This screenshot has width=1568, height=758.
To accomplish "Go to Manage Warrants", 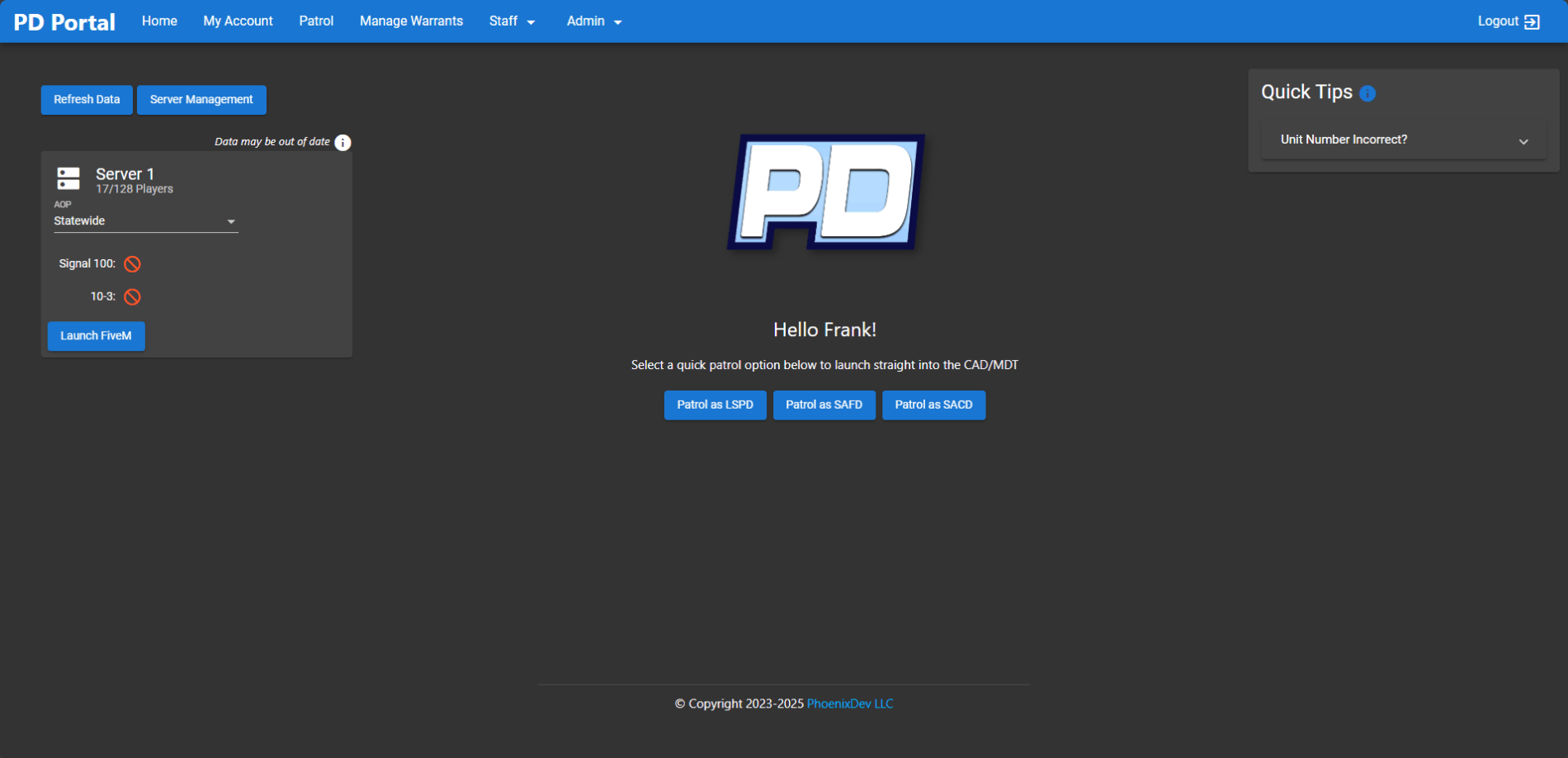I will pyautogui.click(x=410, y=21).
